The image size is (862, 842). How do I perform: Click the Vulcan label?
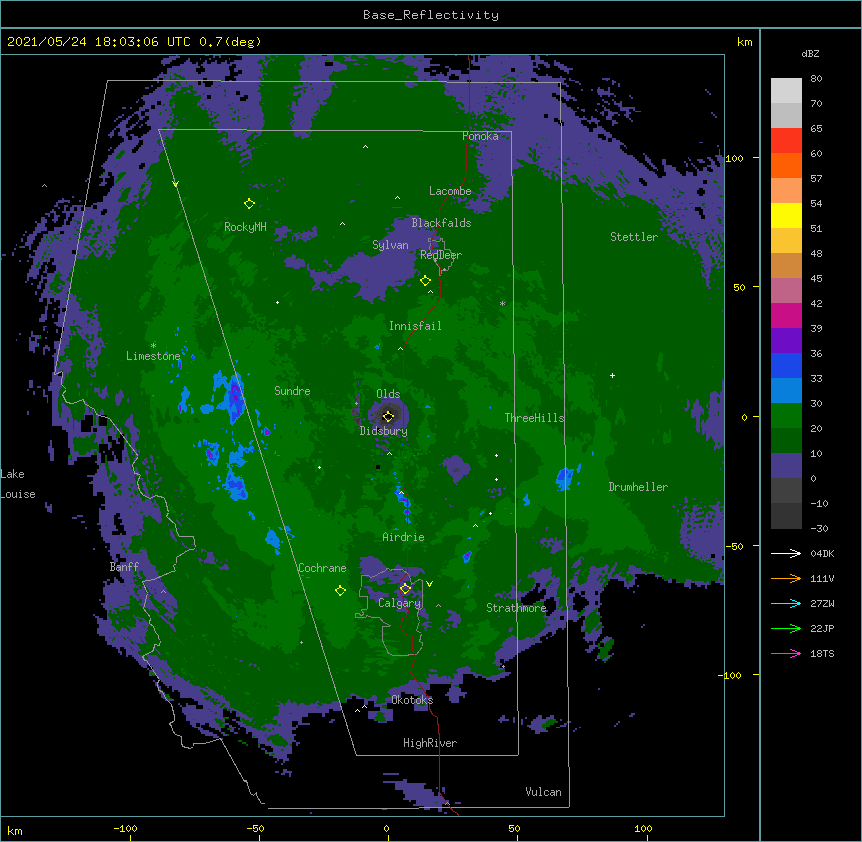click(x=543, y=792)
